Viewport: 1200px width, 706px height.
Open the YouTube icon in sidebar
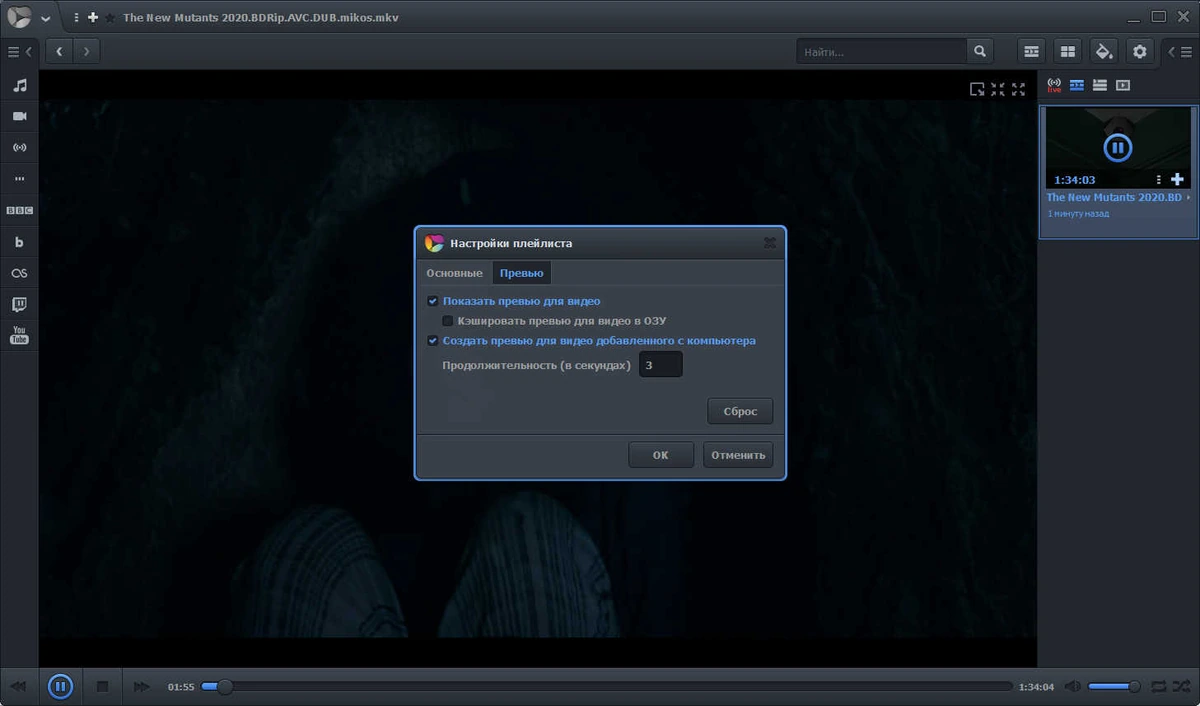tap(19, 335)
